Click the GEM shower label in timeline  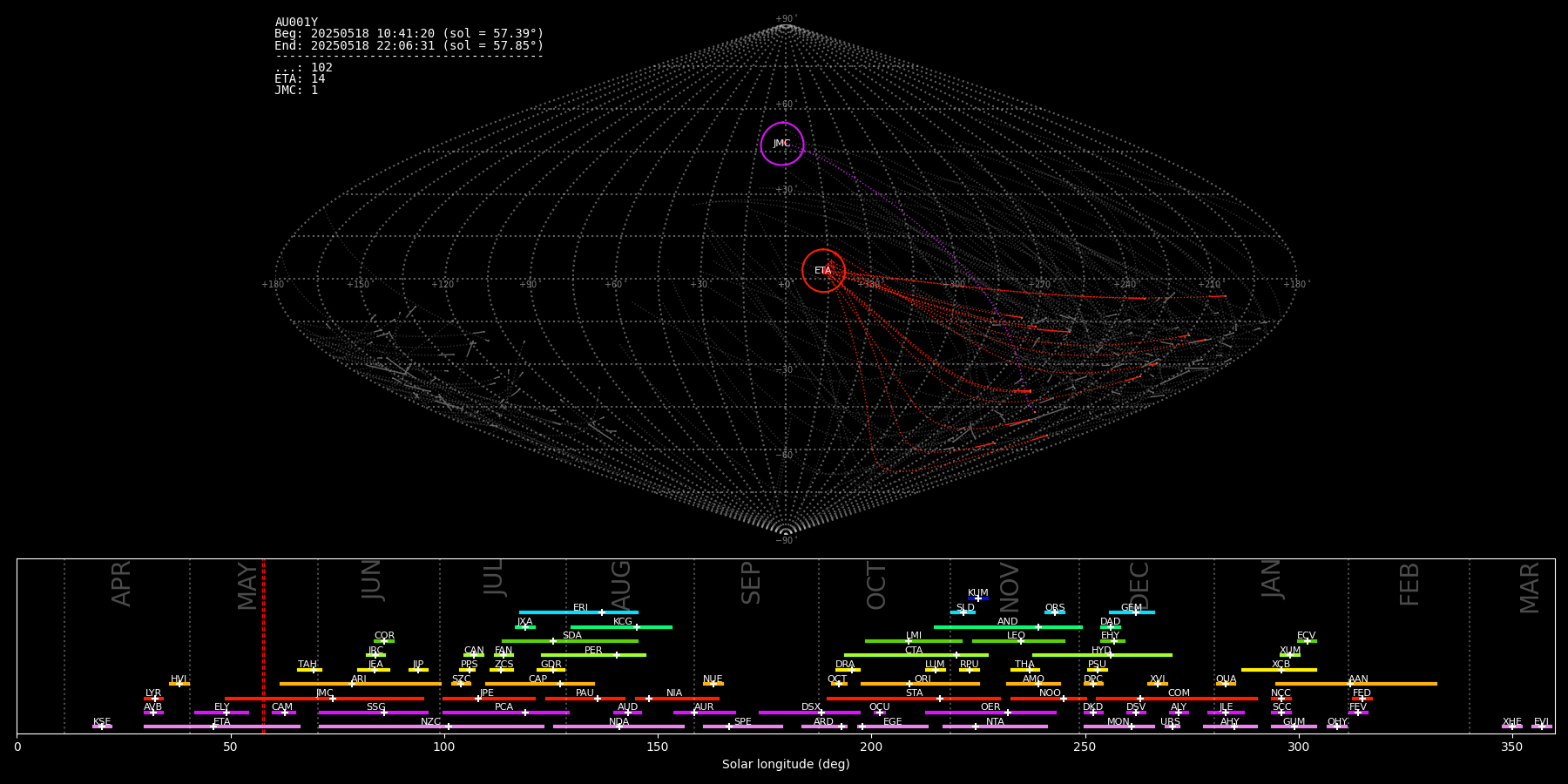click(x=1132, y=608)
